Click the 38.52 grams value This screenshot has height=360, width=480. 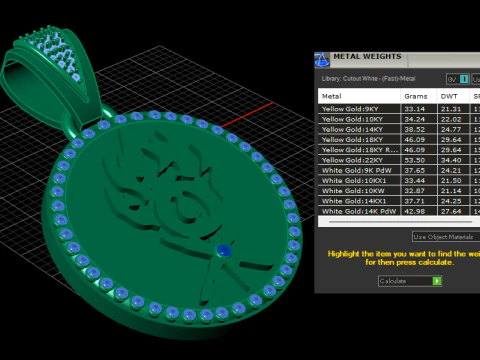tap(415, 130)
